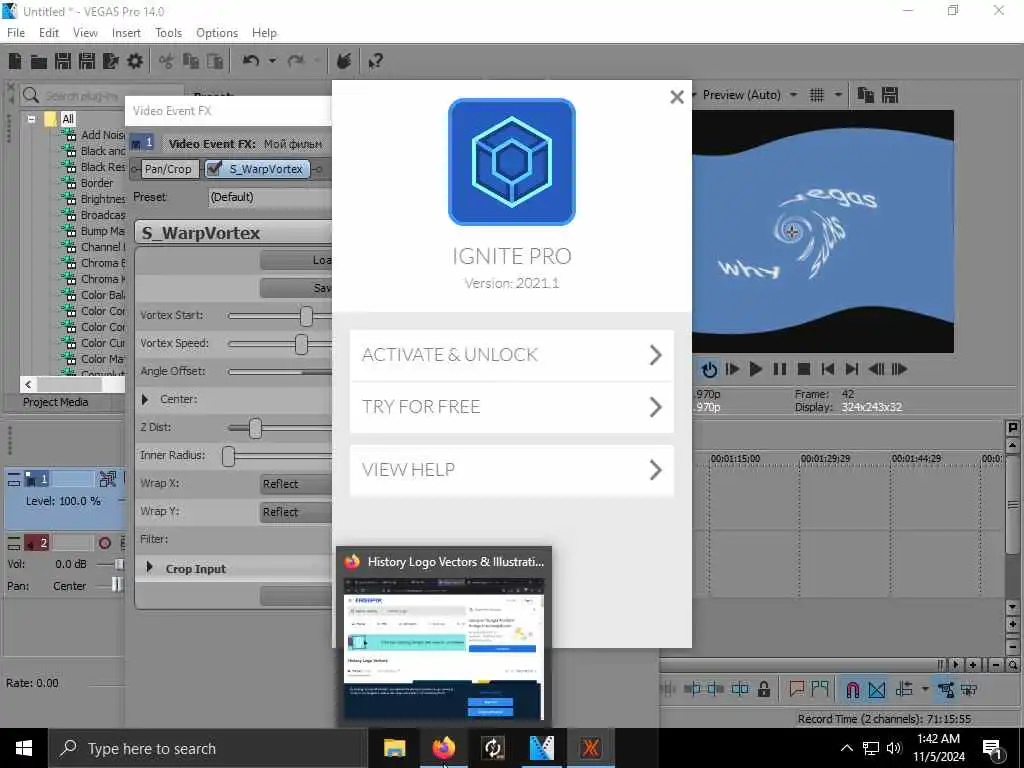1024x768 pixels.
Task: Click the Render As toolbar icon
Action: pos(111,61)
